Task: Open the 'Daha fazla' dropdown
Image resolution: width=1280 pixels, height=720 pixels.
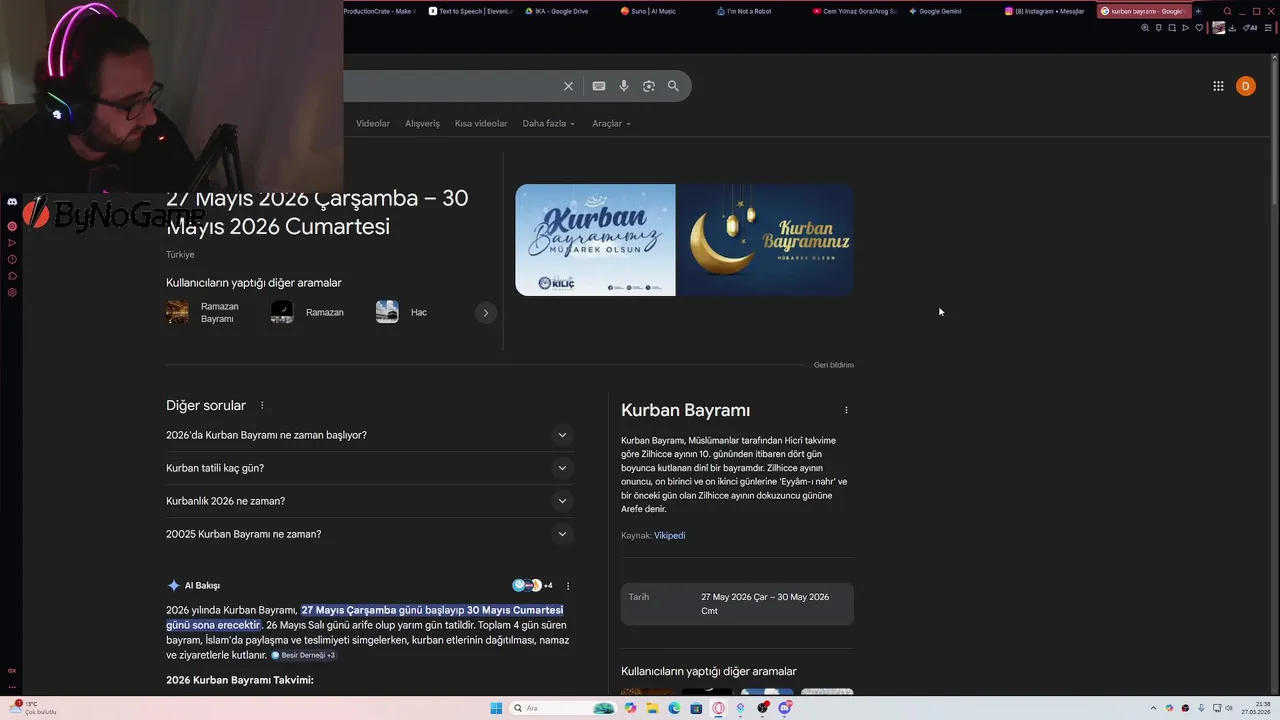Action: [548, 124]
